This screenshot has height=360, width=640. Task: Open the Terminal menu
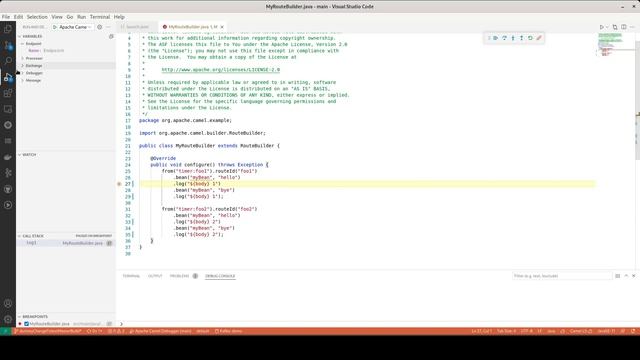(x=100, y=17)
